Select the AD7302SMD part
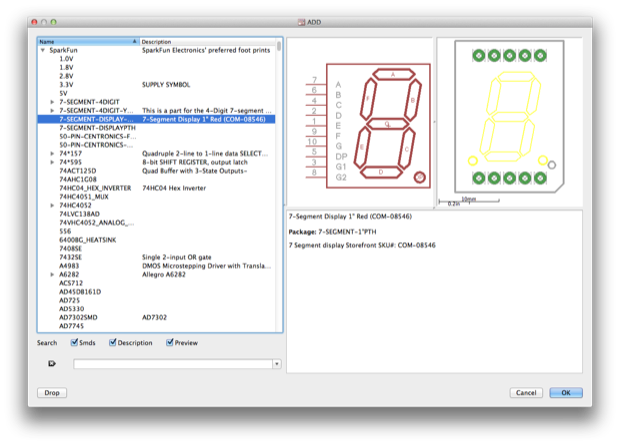Viewport: 620px width, 445px height. click(x=78, y=317)
